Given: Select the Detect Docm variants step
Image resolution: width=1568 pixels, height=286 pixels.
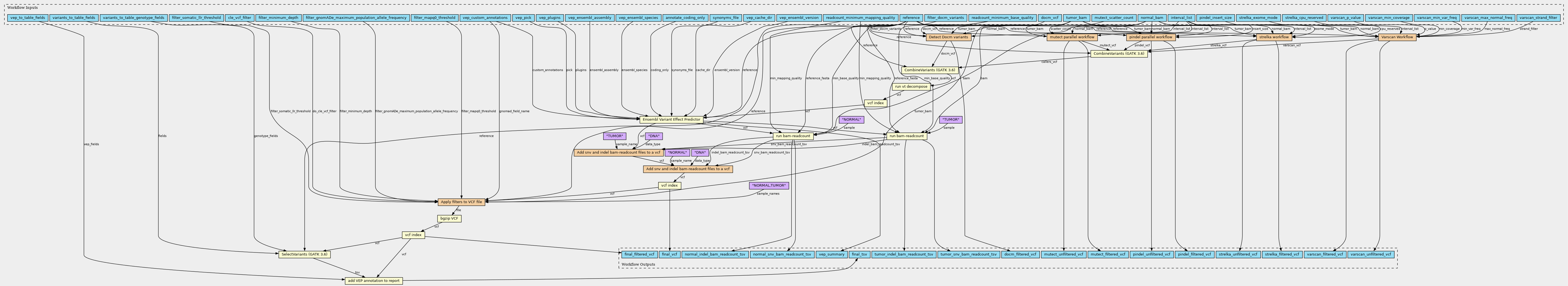Looking at the screenshot, I should coord(948,37).
